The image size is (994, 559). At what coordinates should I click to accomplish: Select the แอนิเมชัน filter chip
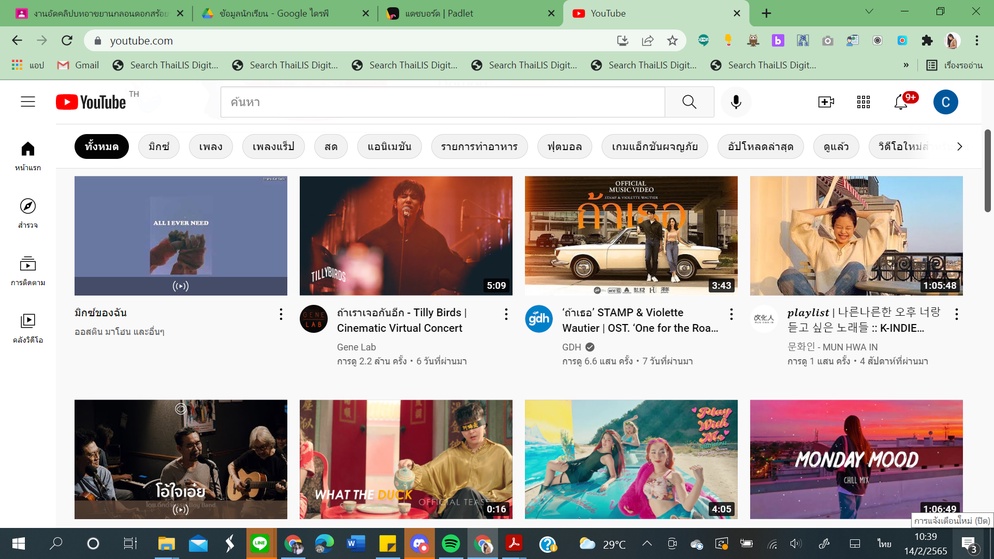click(x=389, y=146)
